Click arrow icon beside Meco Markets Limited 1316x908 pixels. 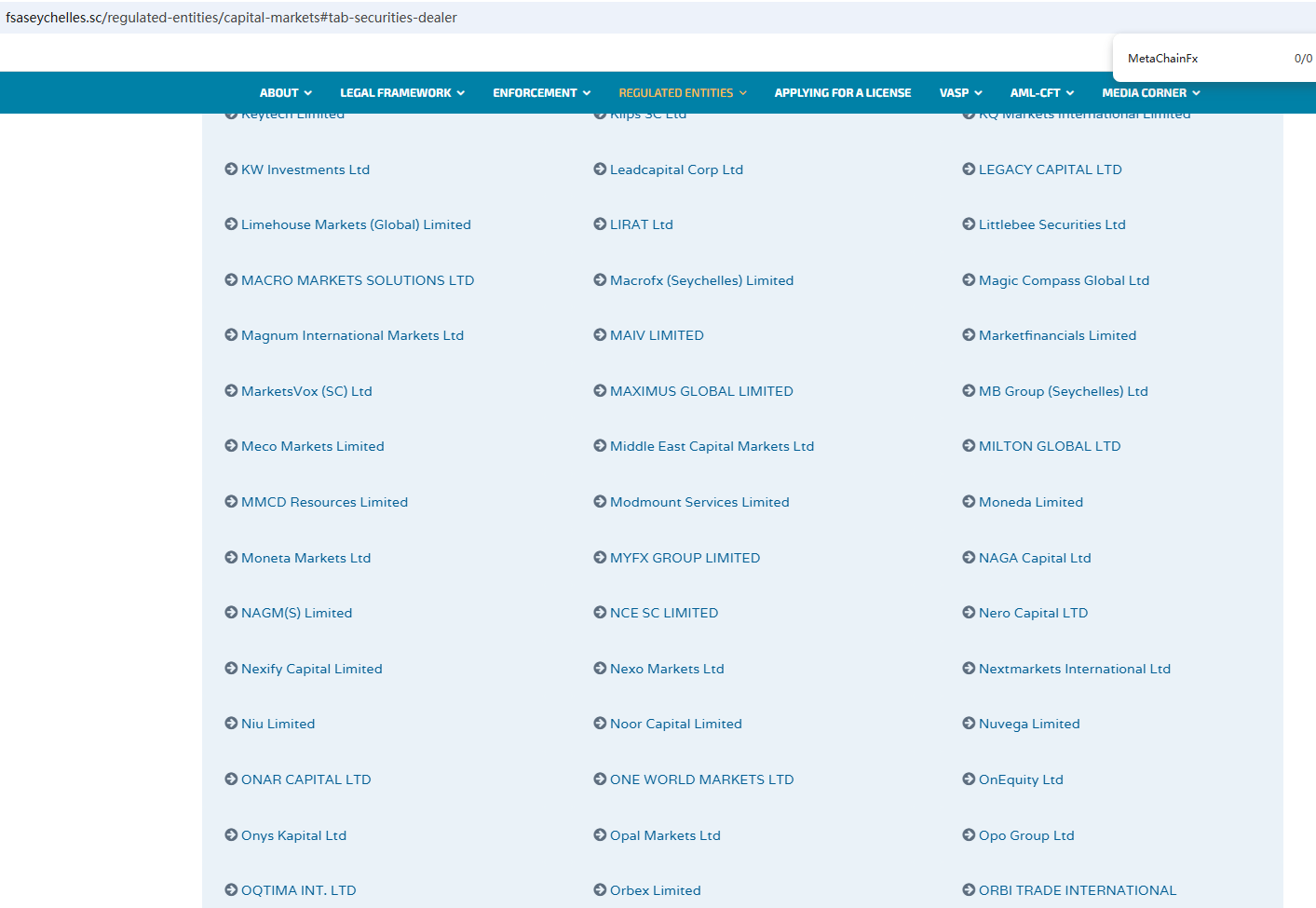(231, 446)
